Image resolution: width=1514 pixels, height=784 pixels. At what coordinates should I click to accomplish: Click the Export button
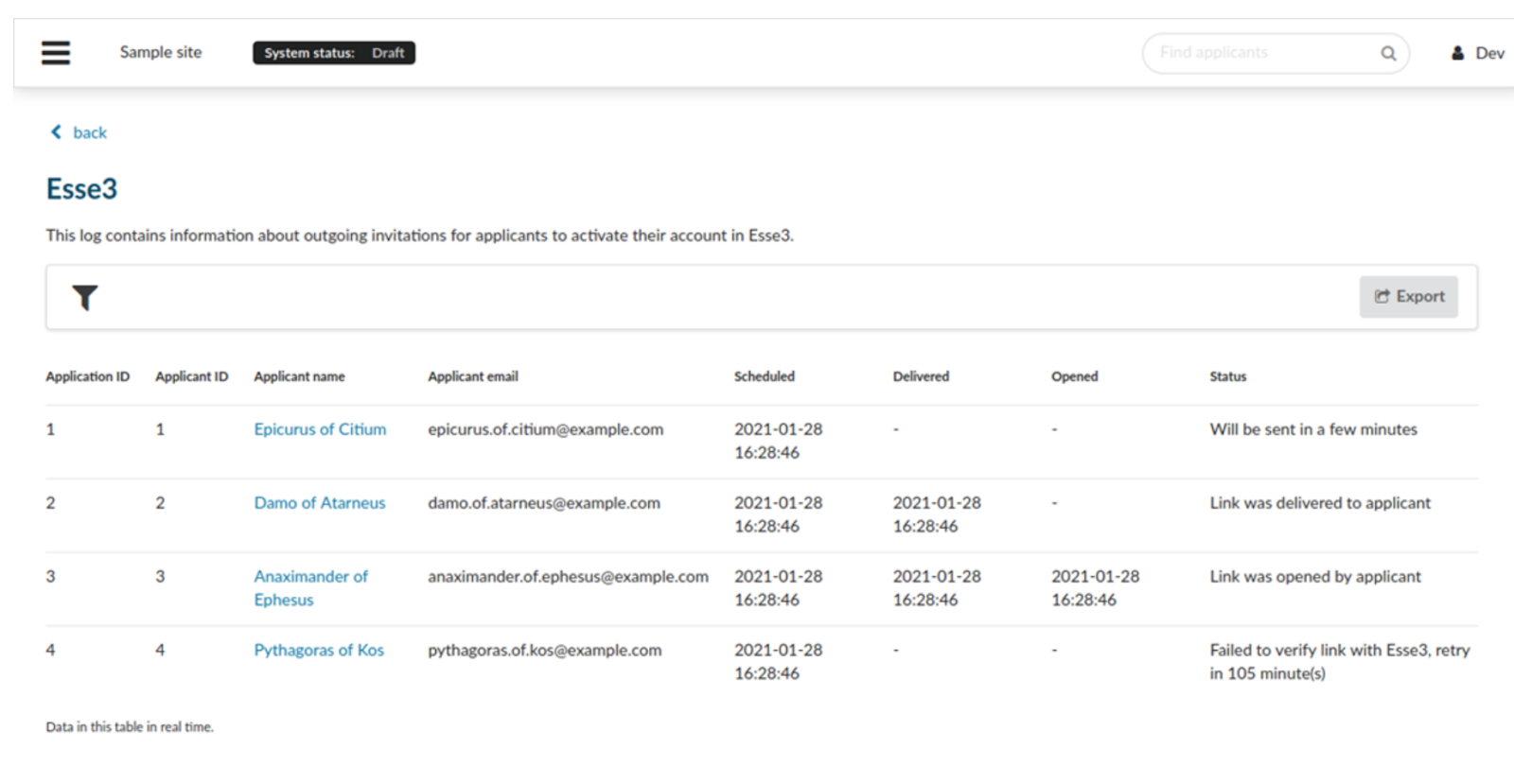point(1408,297)
